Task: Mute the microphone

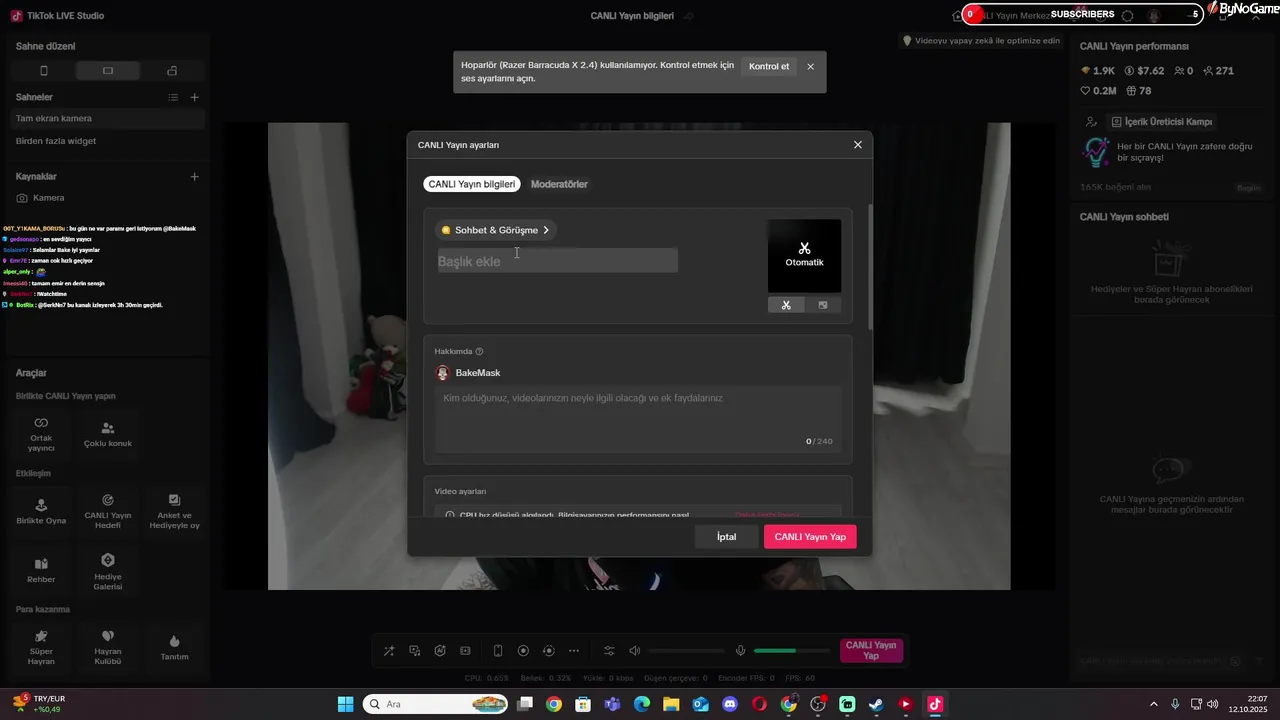Action: pos(741,651)
